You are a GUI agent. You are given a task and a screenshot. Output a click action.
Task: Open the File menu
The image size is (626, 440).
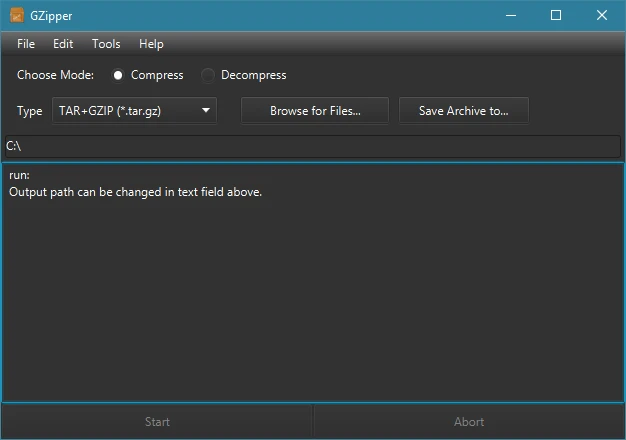26,44
